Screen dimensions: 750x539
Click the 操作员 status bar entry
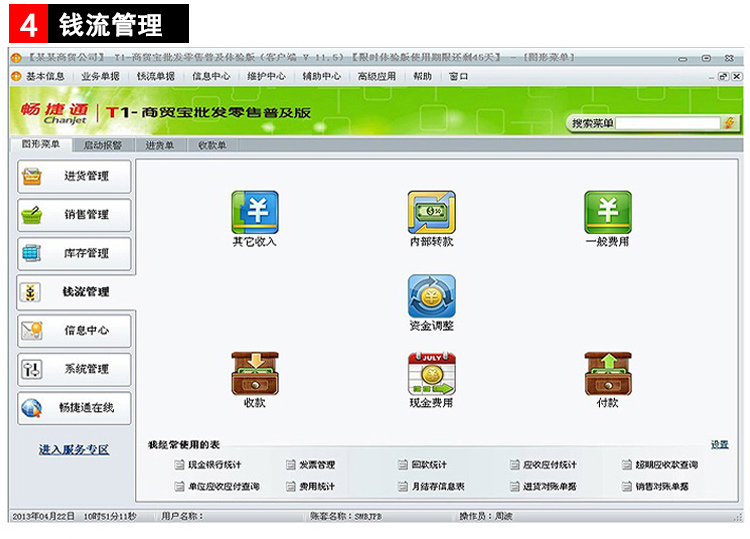[x=485, y=517]
